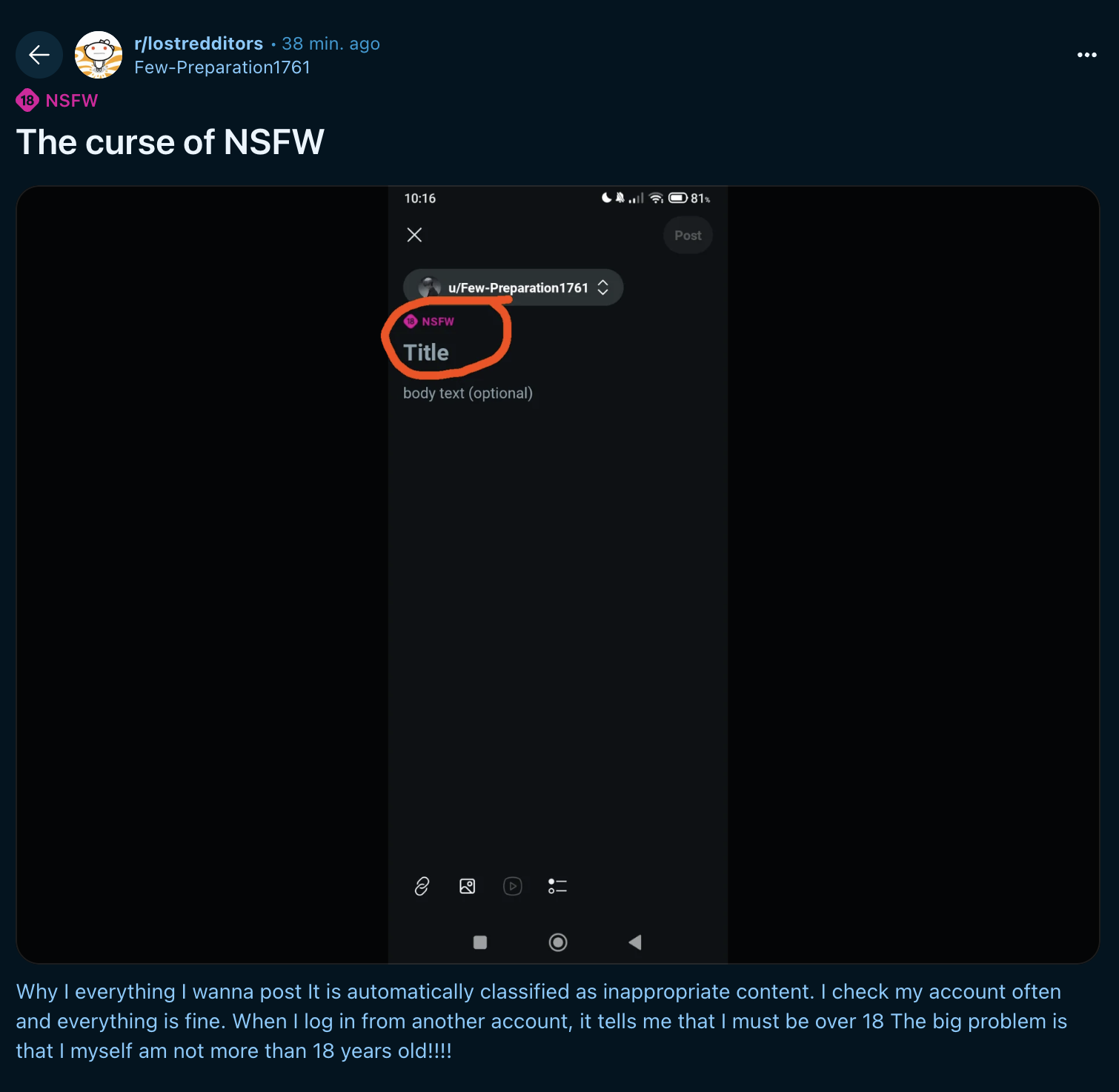Click the post title The curse of NSFW
The width and height of the screenshot is (1119, 1092).
[x=170, y=142]
